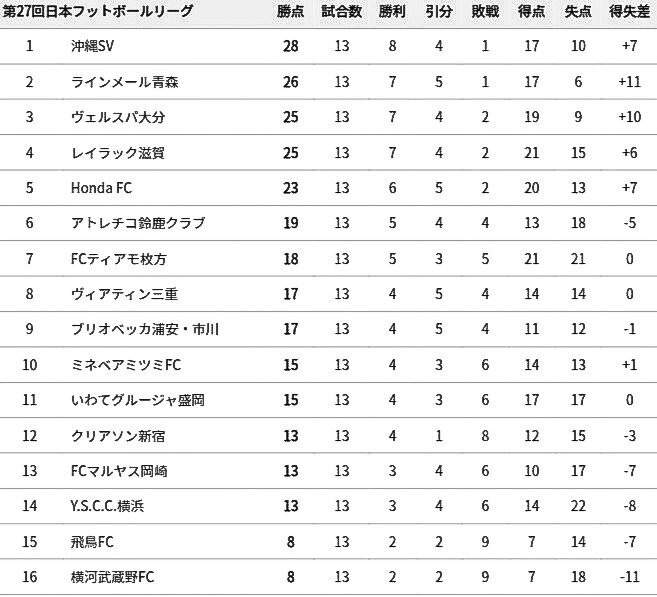Viewport: 657px width, 597px height.
Task: Click the 沖縄SV team name
Action: (x=92, y=46)
